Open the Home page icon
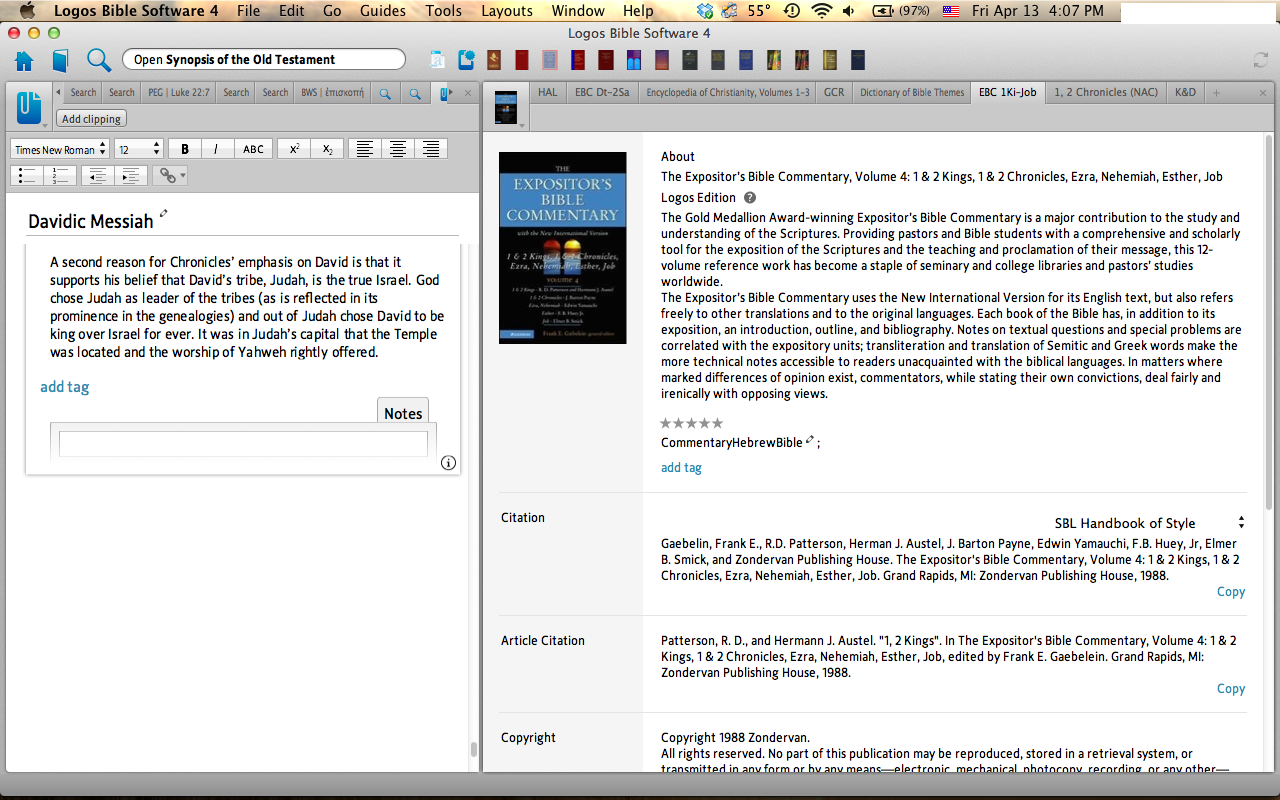This screenshot has height=800, width=1280. pyautogui.click(x=24, y=60)
